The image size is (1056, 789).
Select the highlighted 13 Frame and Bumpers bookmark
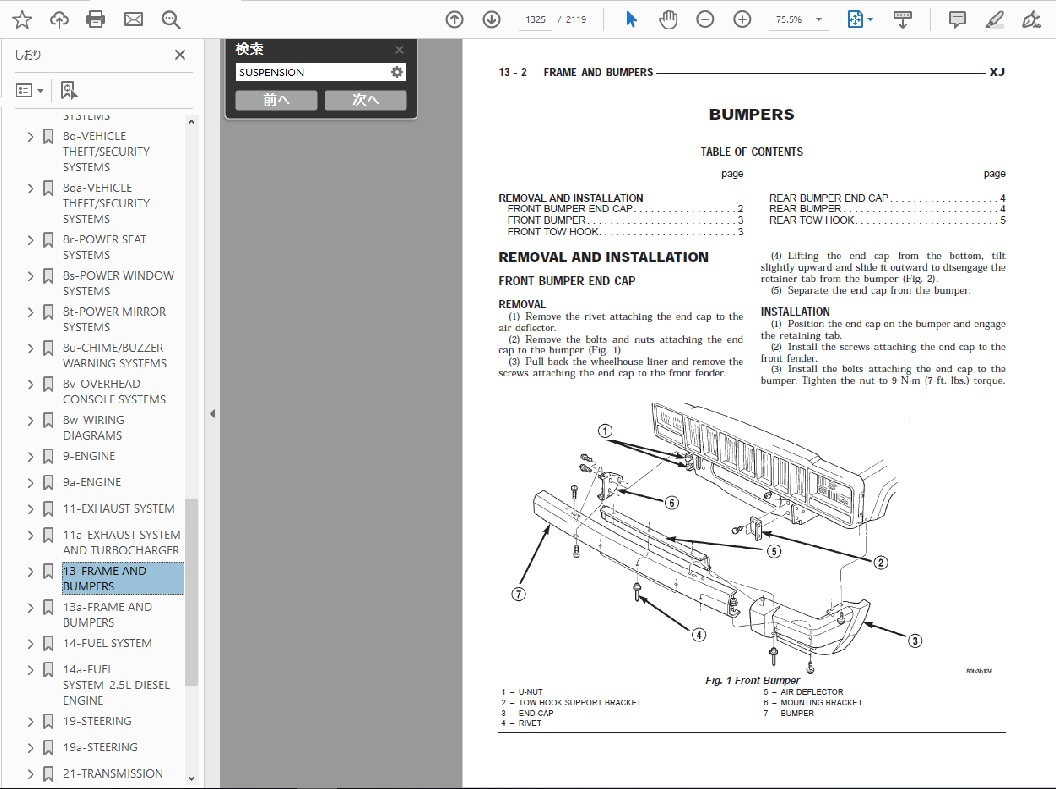tap(123, 578)
